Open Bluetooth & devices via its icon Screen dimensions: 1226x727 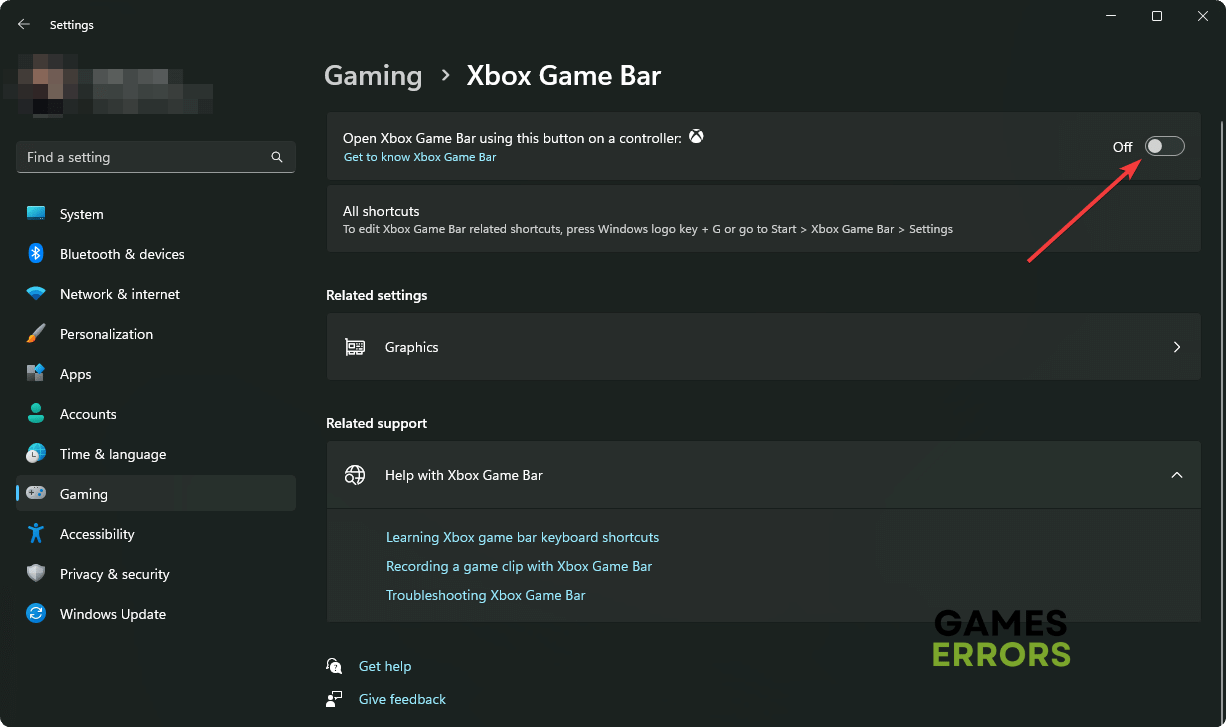click(36, 254)
